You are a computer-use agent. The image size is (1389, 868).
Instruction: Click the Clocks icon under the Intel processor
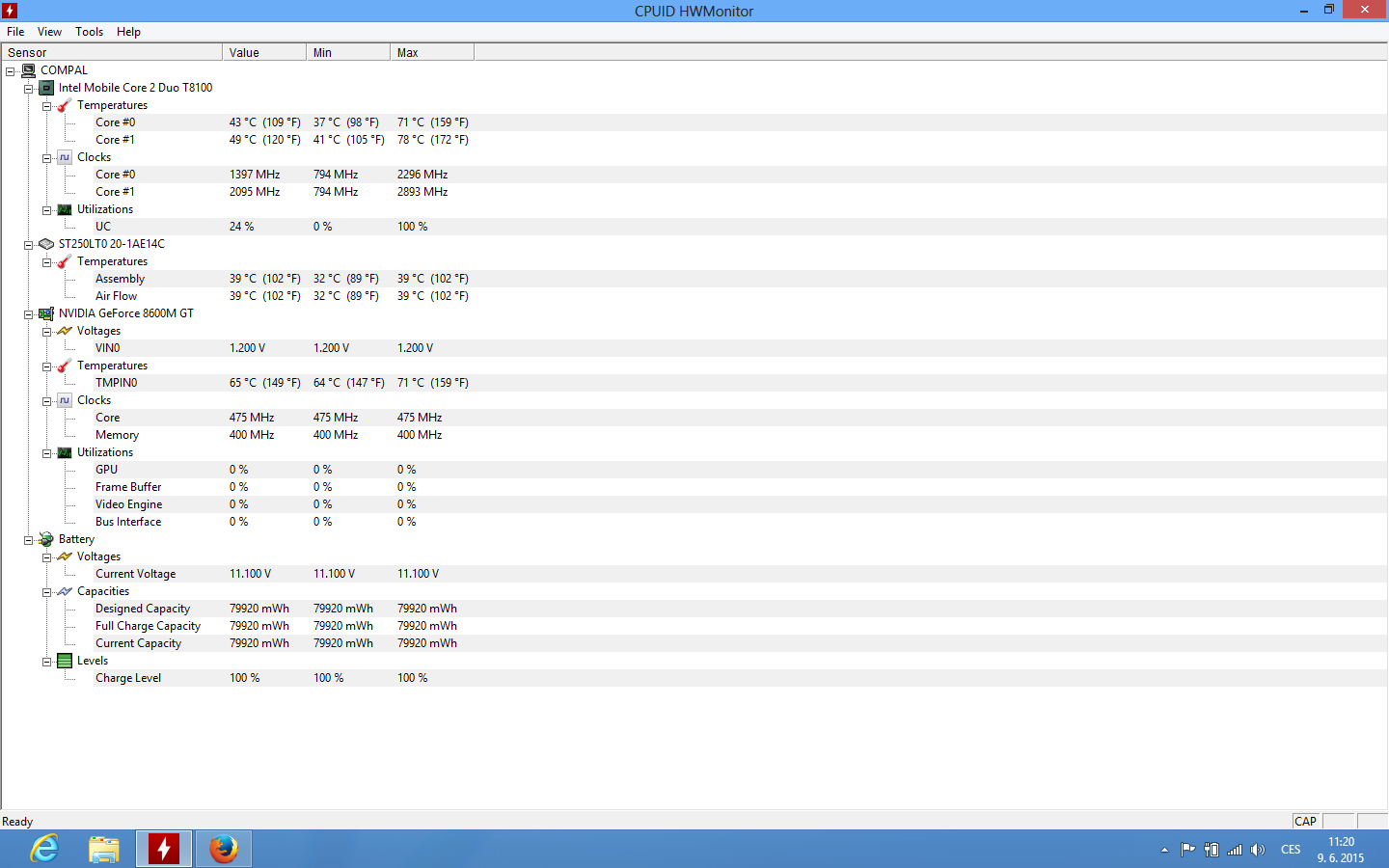tap(65, 157)
